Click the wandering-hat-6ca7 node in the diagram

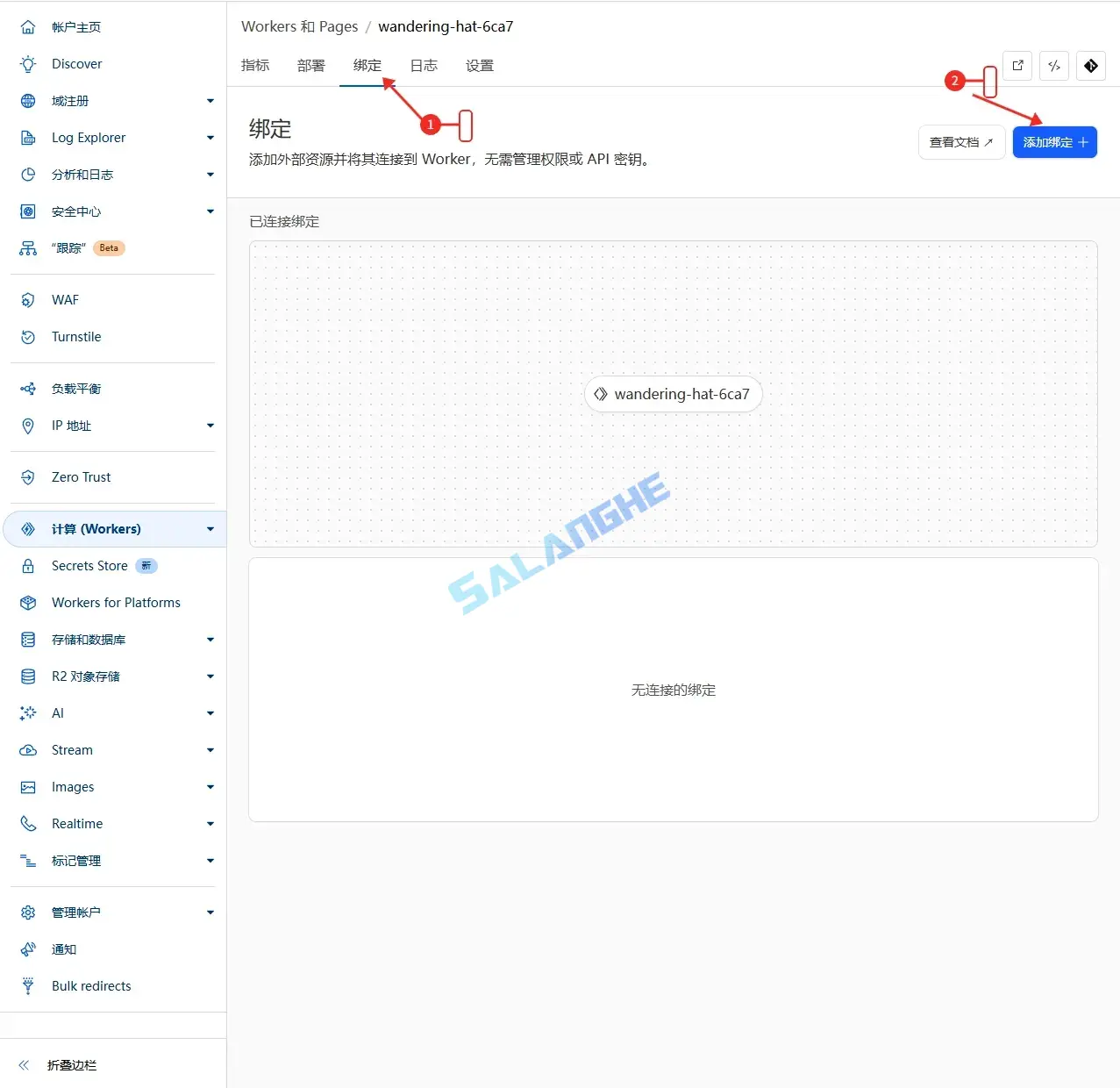tap(673, 393)
